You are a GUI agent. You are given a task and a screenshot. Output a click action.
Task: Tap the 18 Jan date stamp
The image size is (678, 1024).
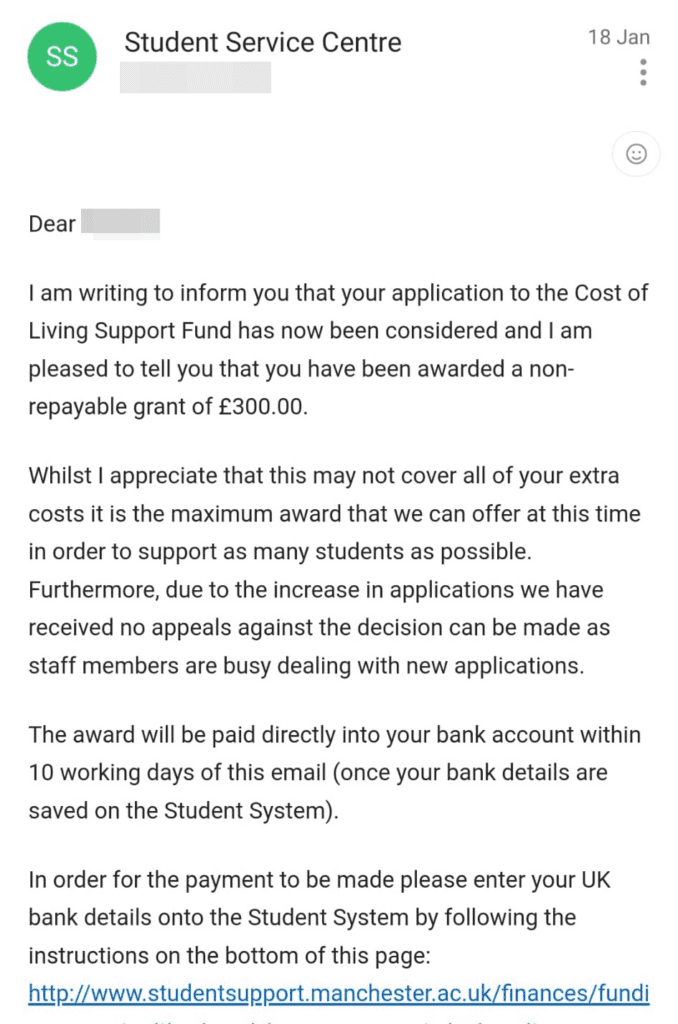tap(619, 37)
